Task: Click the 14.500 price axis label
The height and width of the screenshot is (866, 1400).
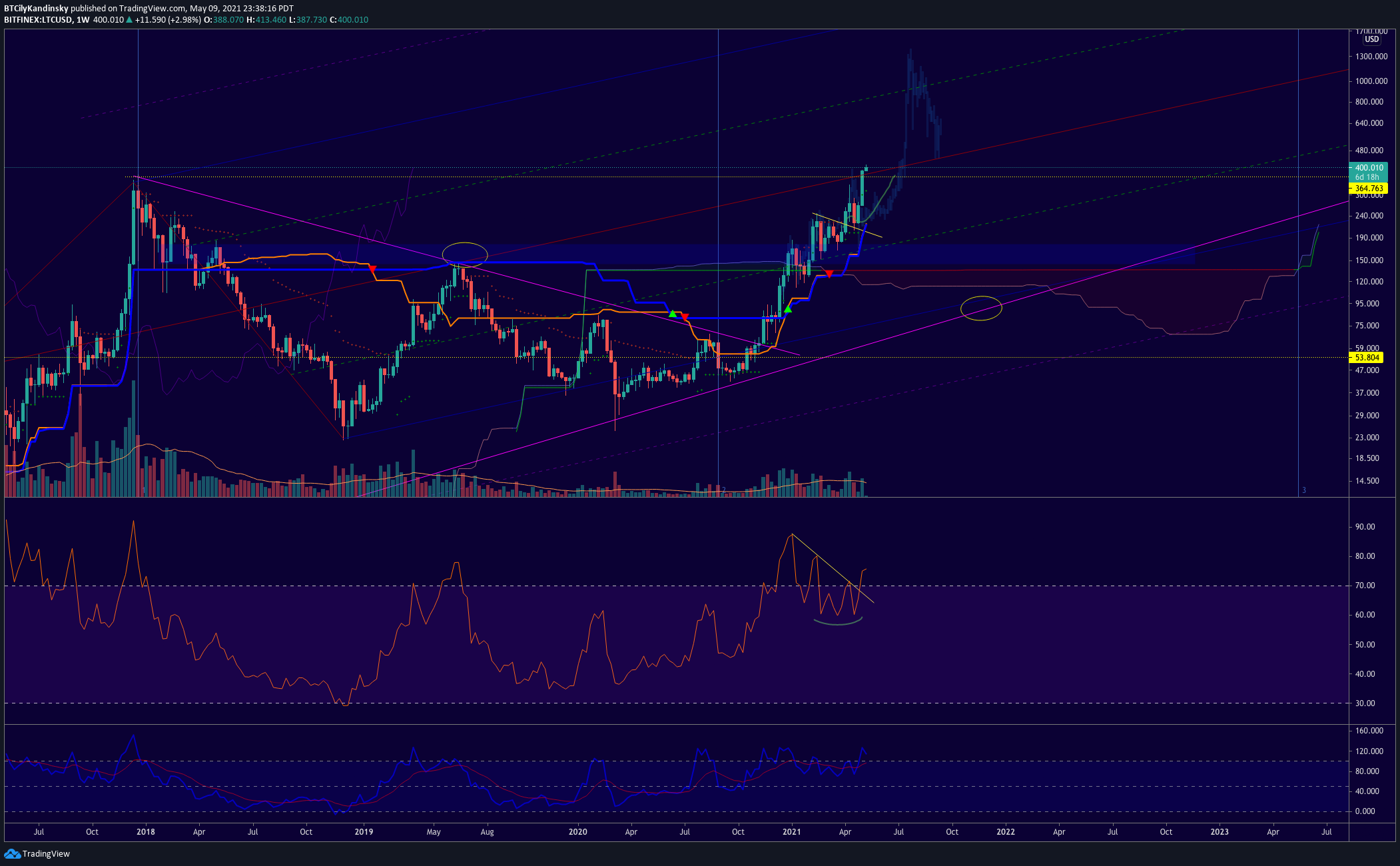Action: click(1367, 481)
